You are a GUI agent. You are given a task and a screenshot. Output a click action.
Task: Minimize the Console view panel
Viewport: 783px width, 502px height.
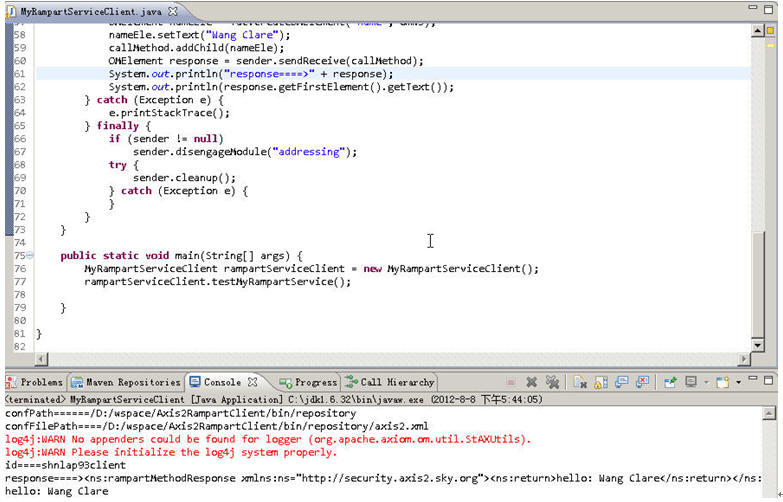coord(753,379)
